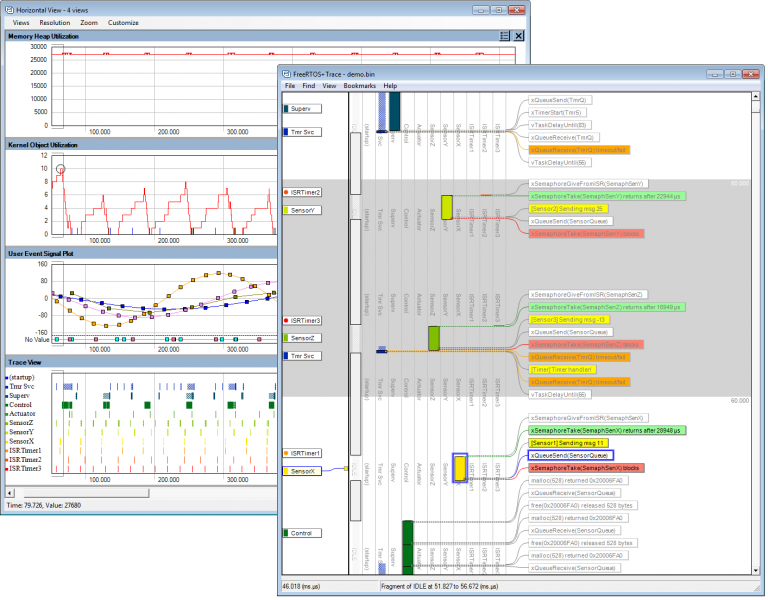
Task: Open the View menu in FreeRTOS+Trace
Action: 329,86
